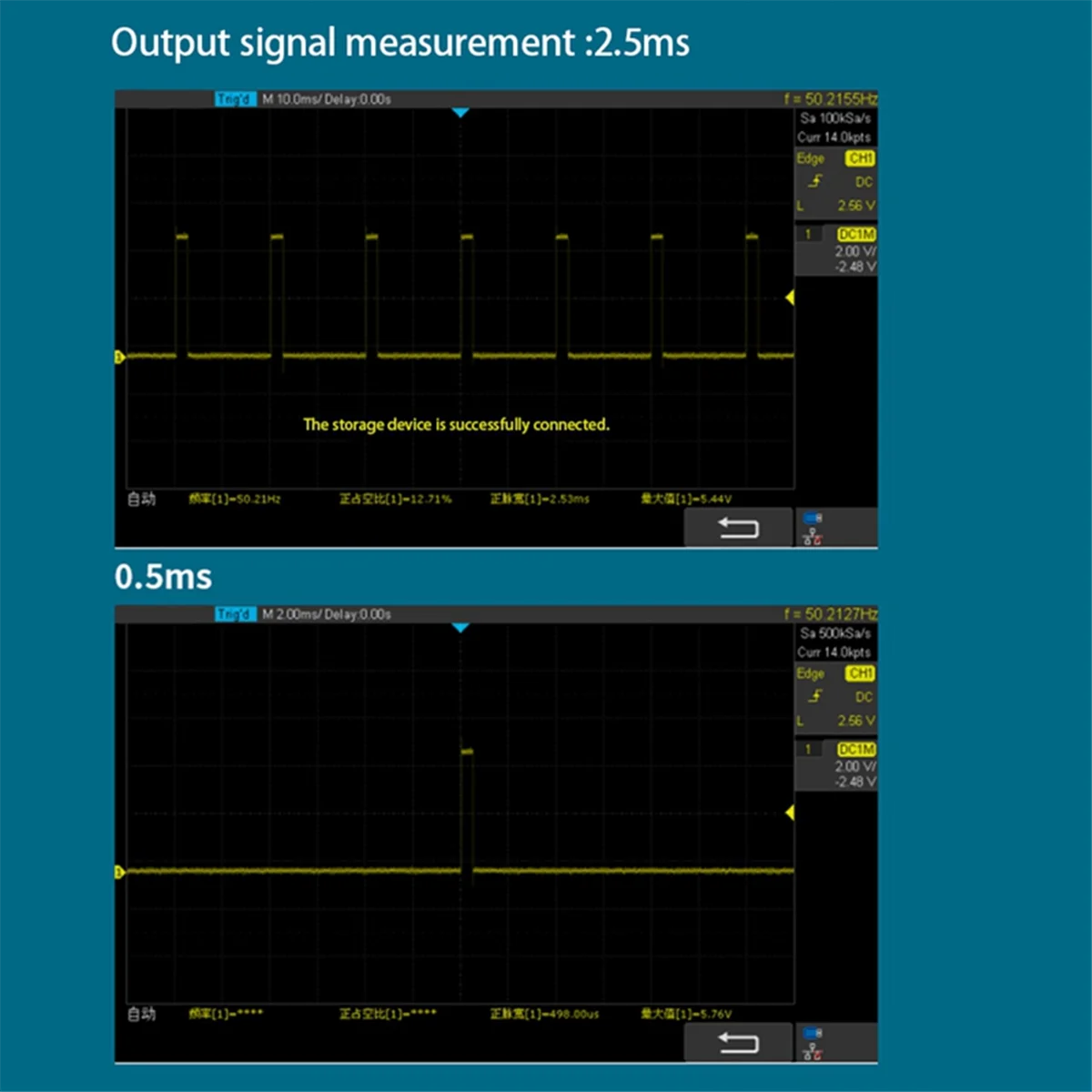Viewport: 1092px width, 1092px height.
Task: Click the 2.53ms positive pulse width measurement
Action: (540, 499)
